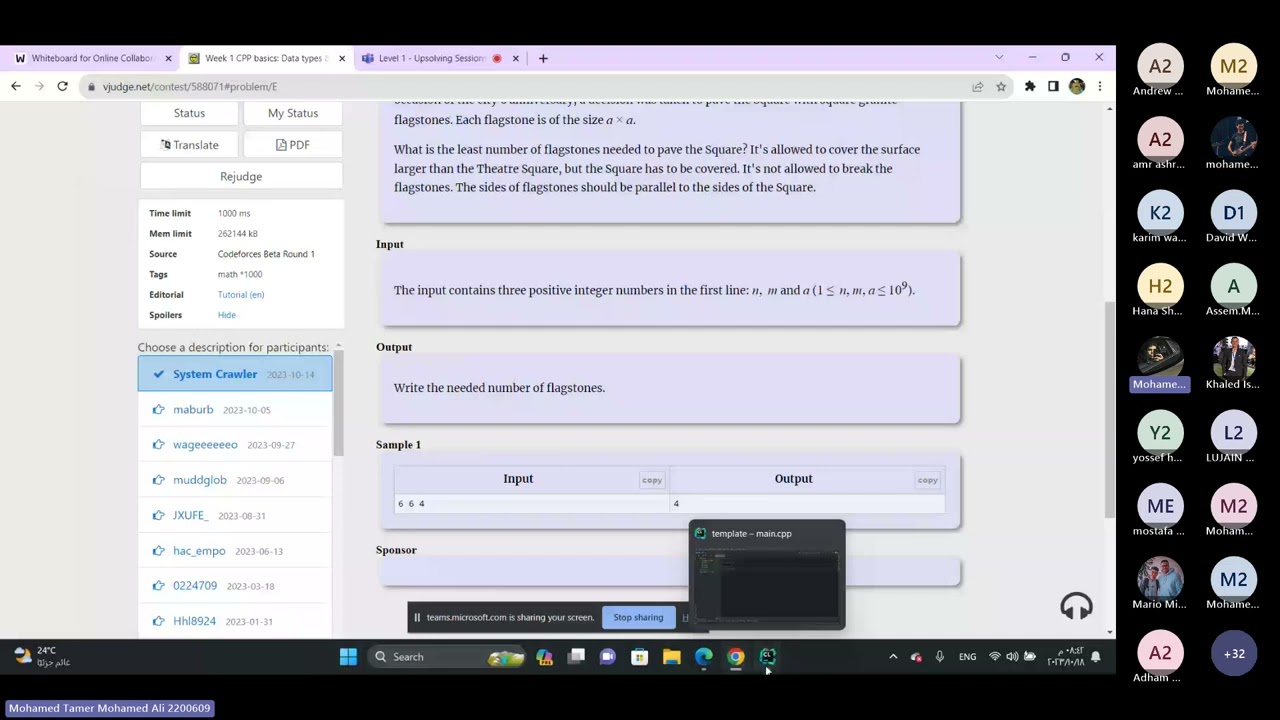1280x720 pixels.
Task: Copy the Sample 1 input
Action: (x=652, y=480)
